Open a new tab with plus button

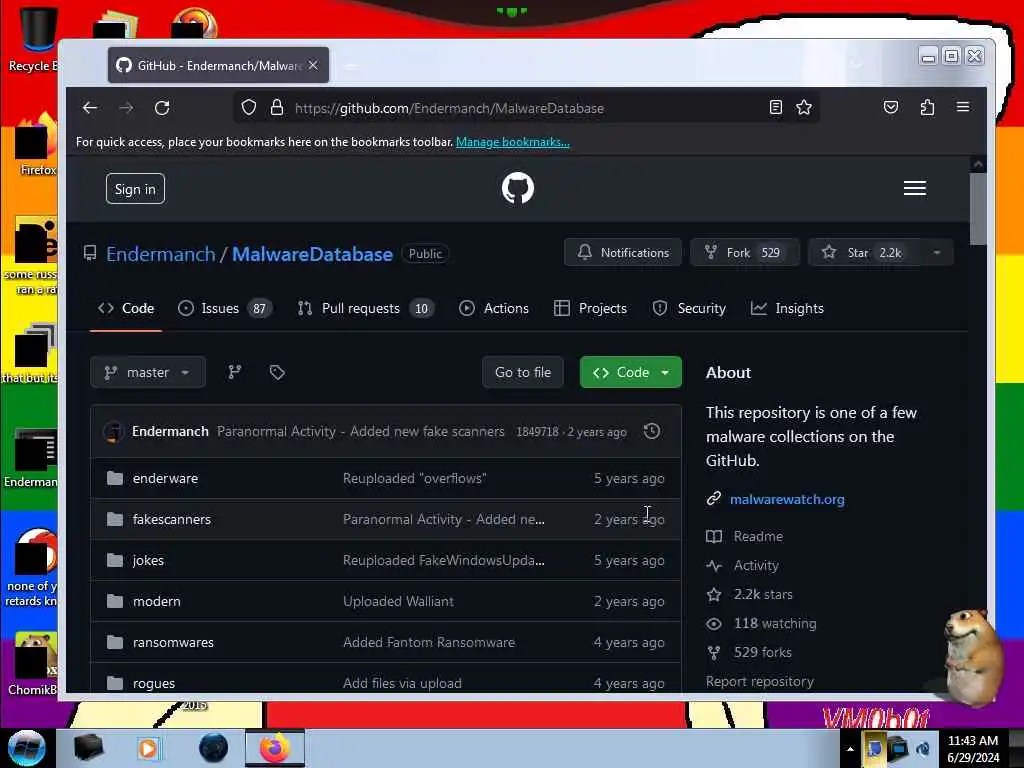[351, 65]
